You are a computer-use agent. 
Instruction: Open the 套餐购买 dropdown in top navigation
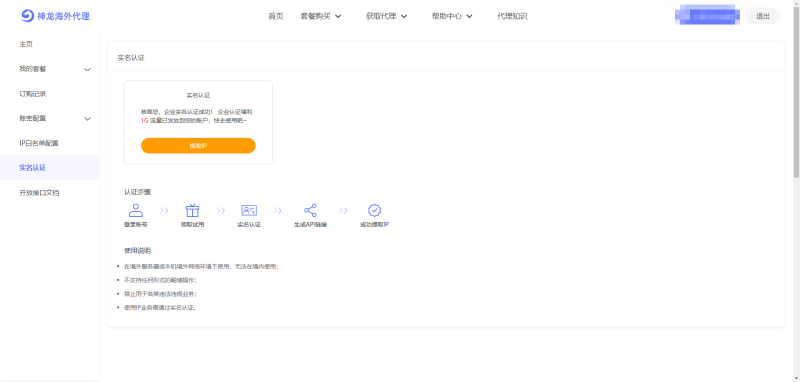[321, 16]
